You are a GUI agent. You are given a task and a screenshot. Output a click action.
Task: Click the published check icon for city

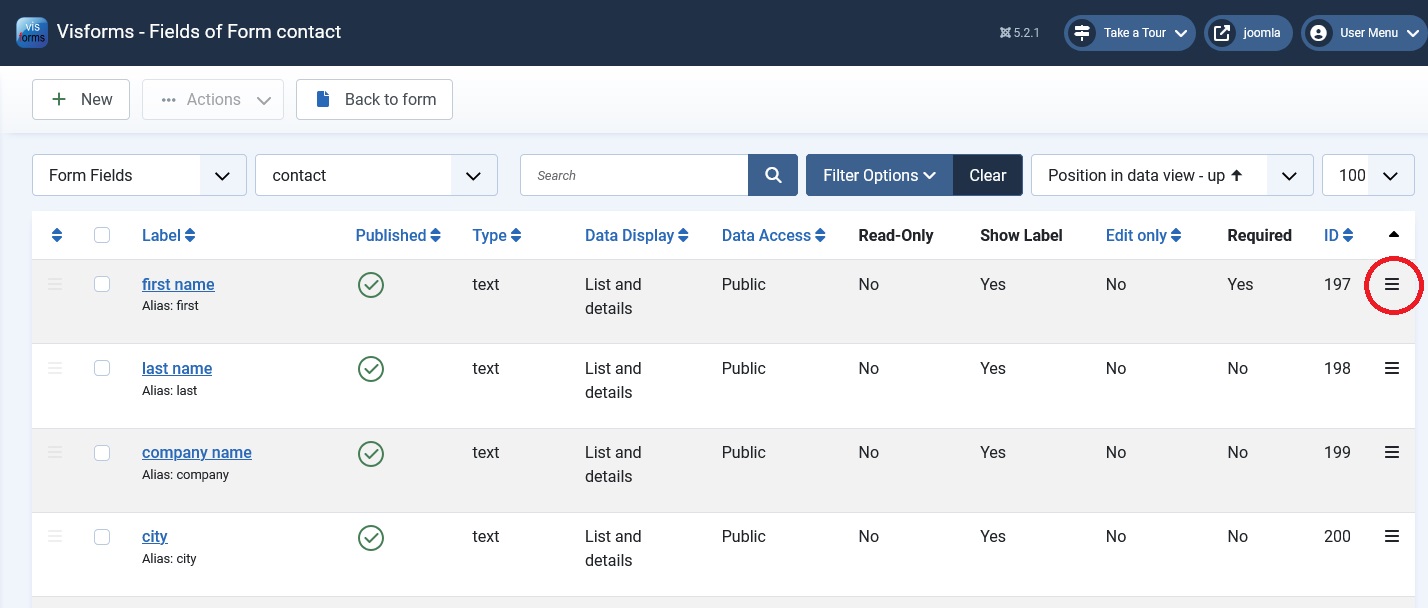(371, 537)
